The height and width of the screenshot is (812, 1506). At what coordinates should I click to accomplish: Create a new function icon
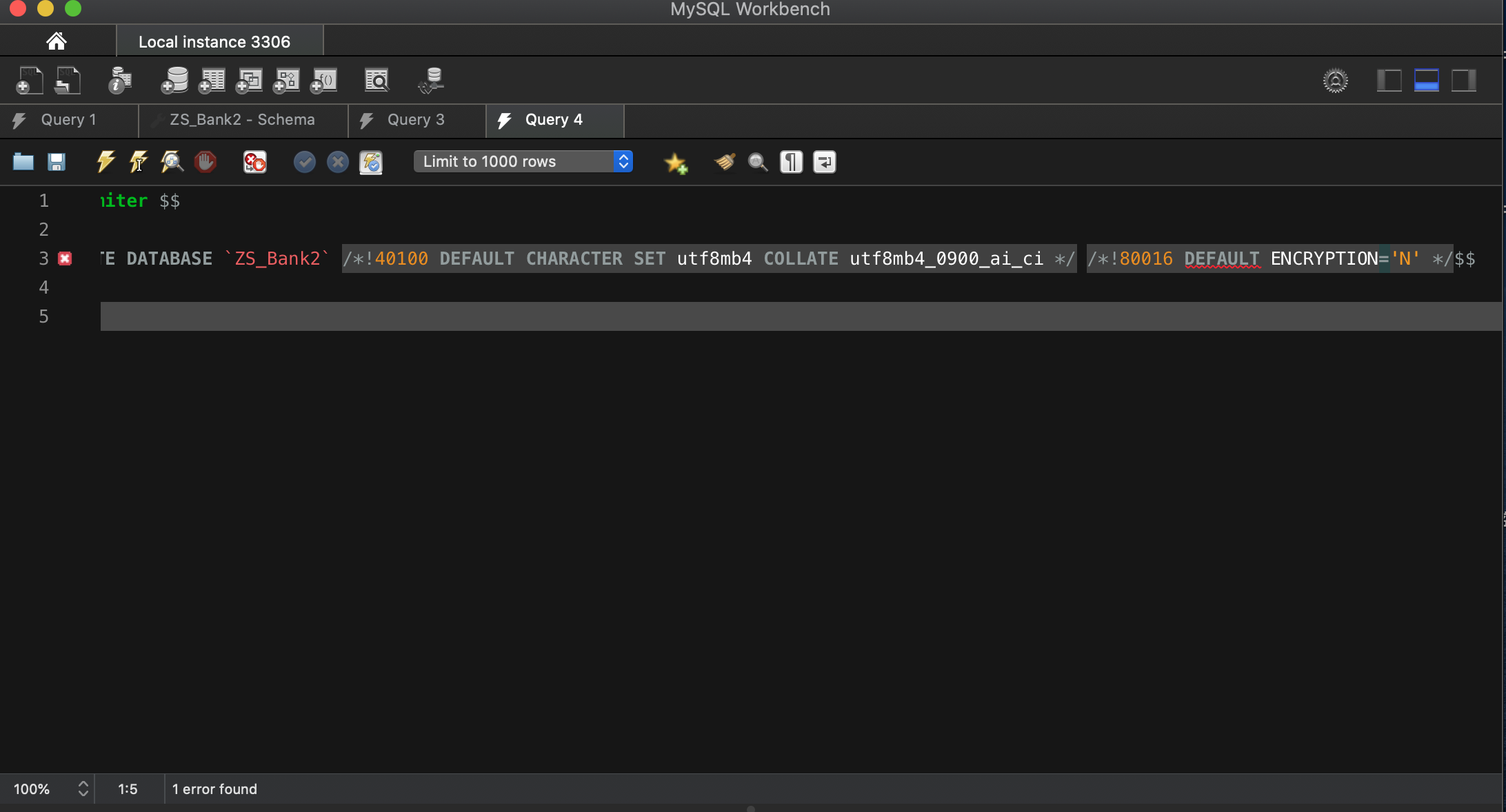click(323, 81)
